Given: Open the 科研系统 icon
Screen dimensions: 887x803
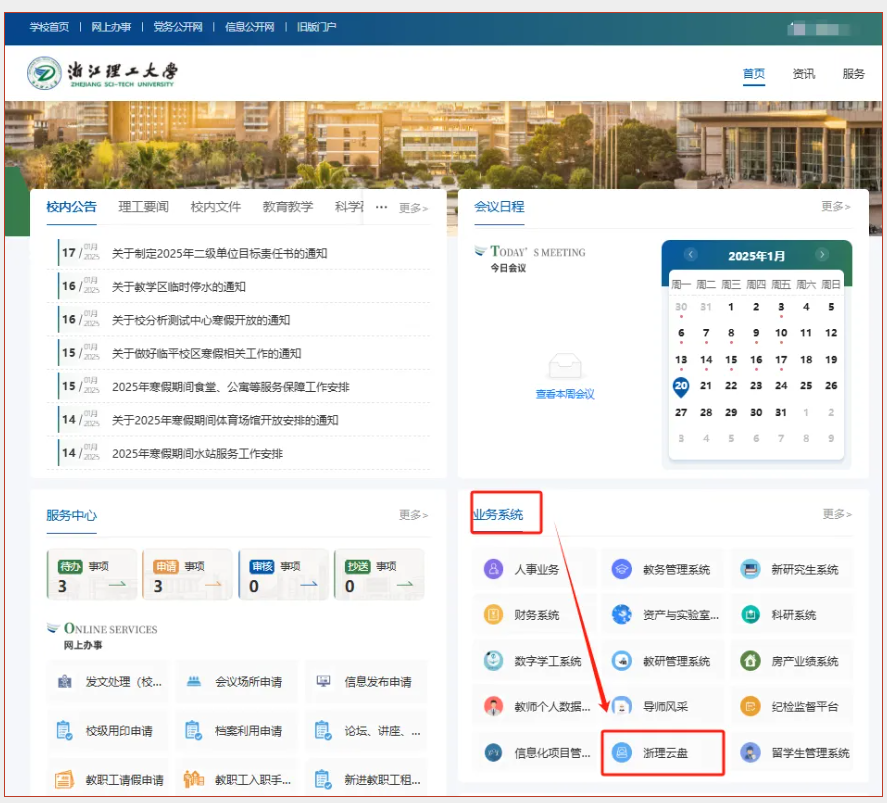Looking at the screenshot, I should (x=751, y=615).
